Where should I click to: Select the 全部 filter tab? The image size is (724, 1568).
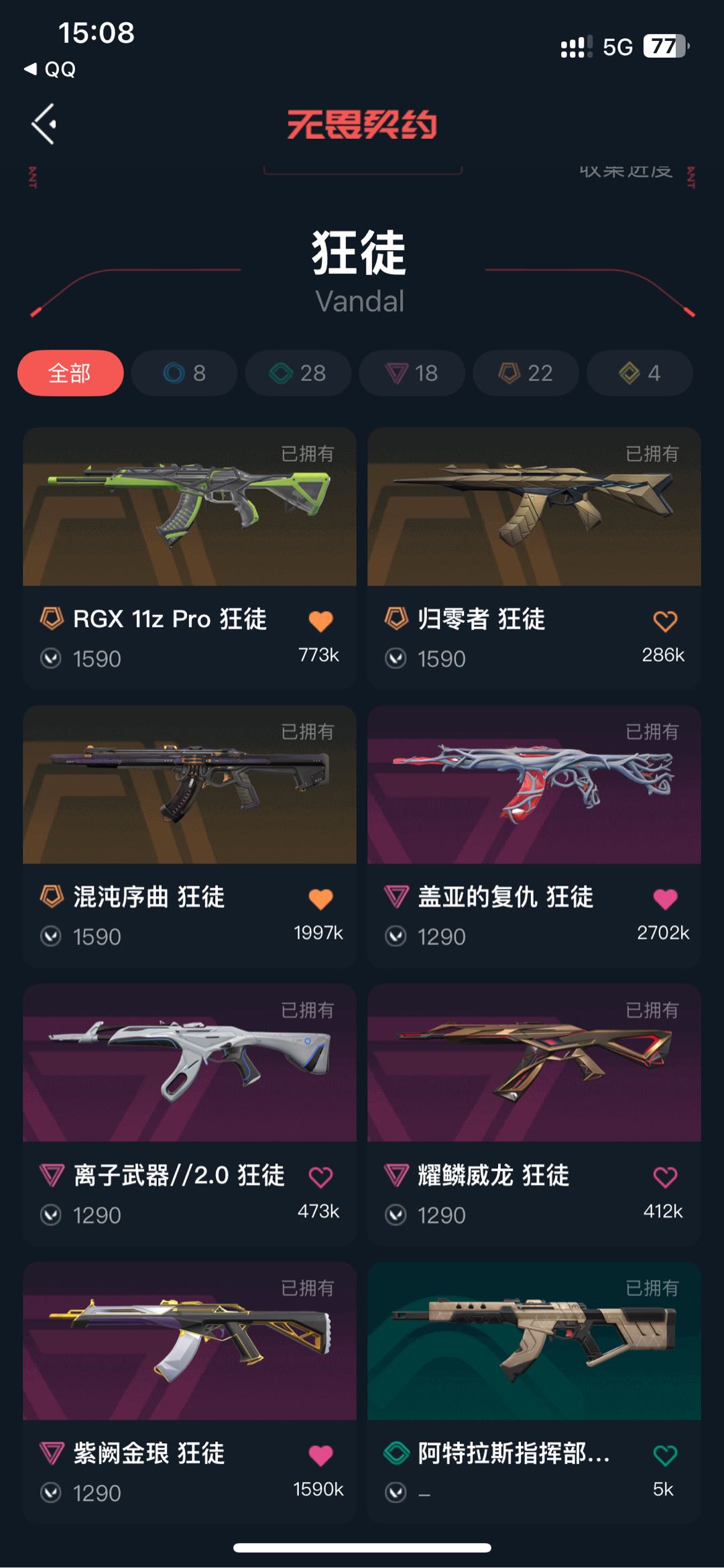point(70,373)
